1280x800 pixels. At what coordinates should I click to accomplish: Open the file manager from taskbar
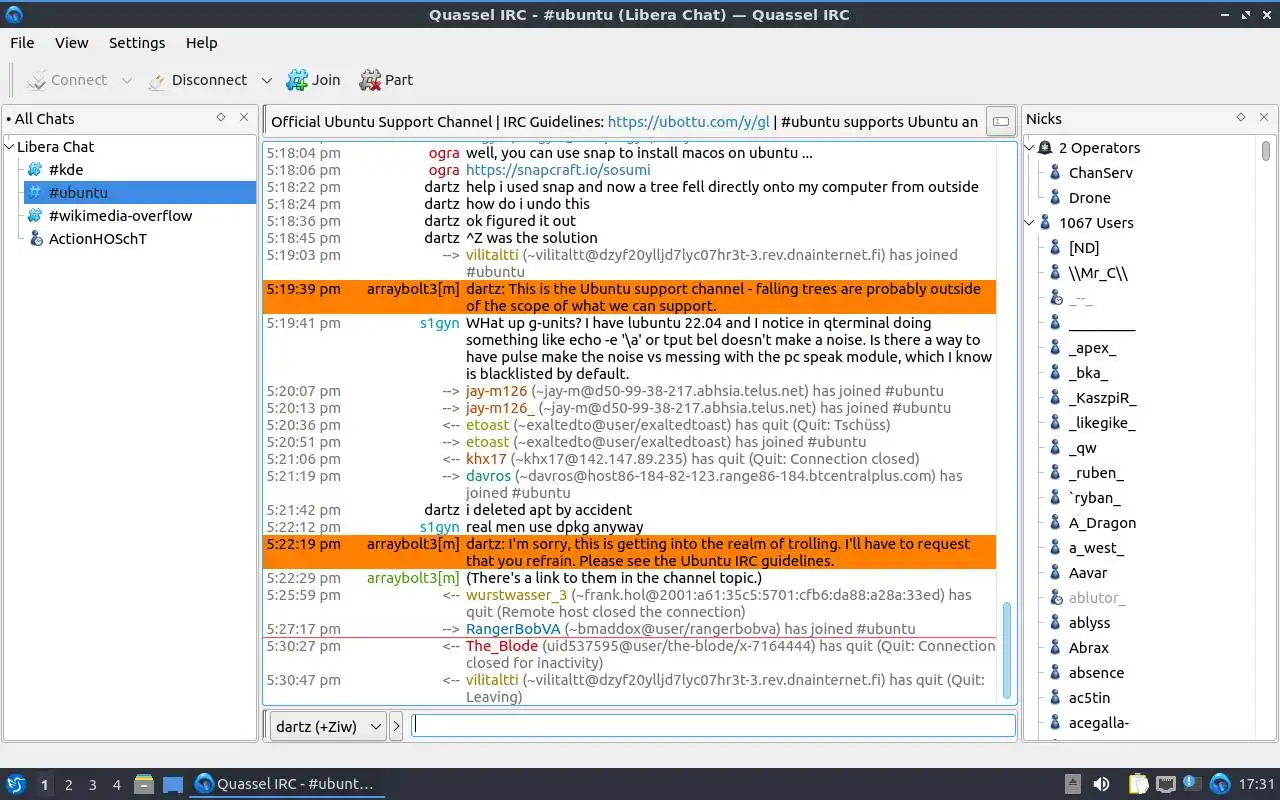[143, 785]
